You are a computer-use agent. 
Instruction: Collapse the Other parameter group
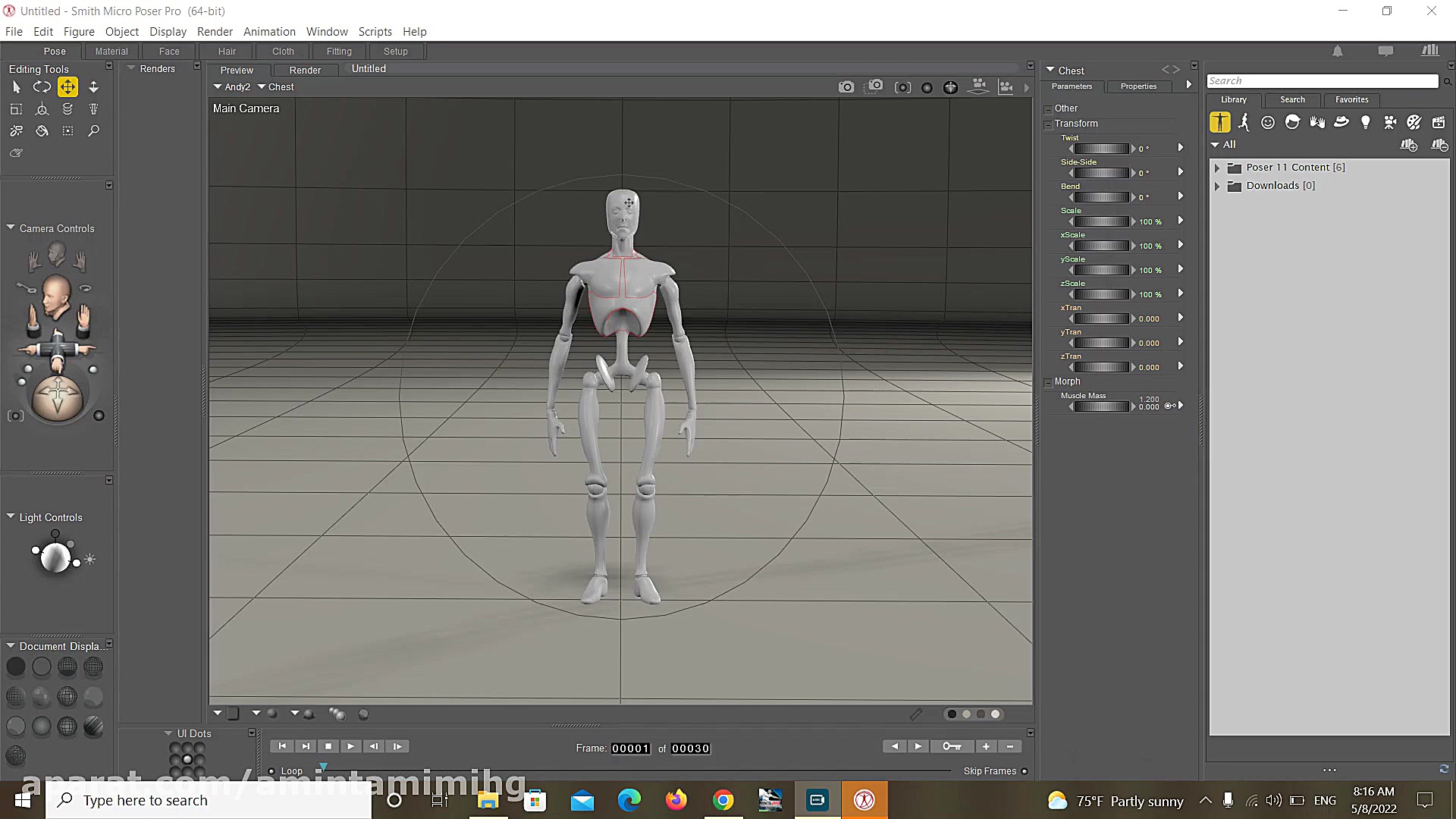coord(1048,109)
